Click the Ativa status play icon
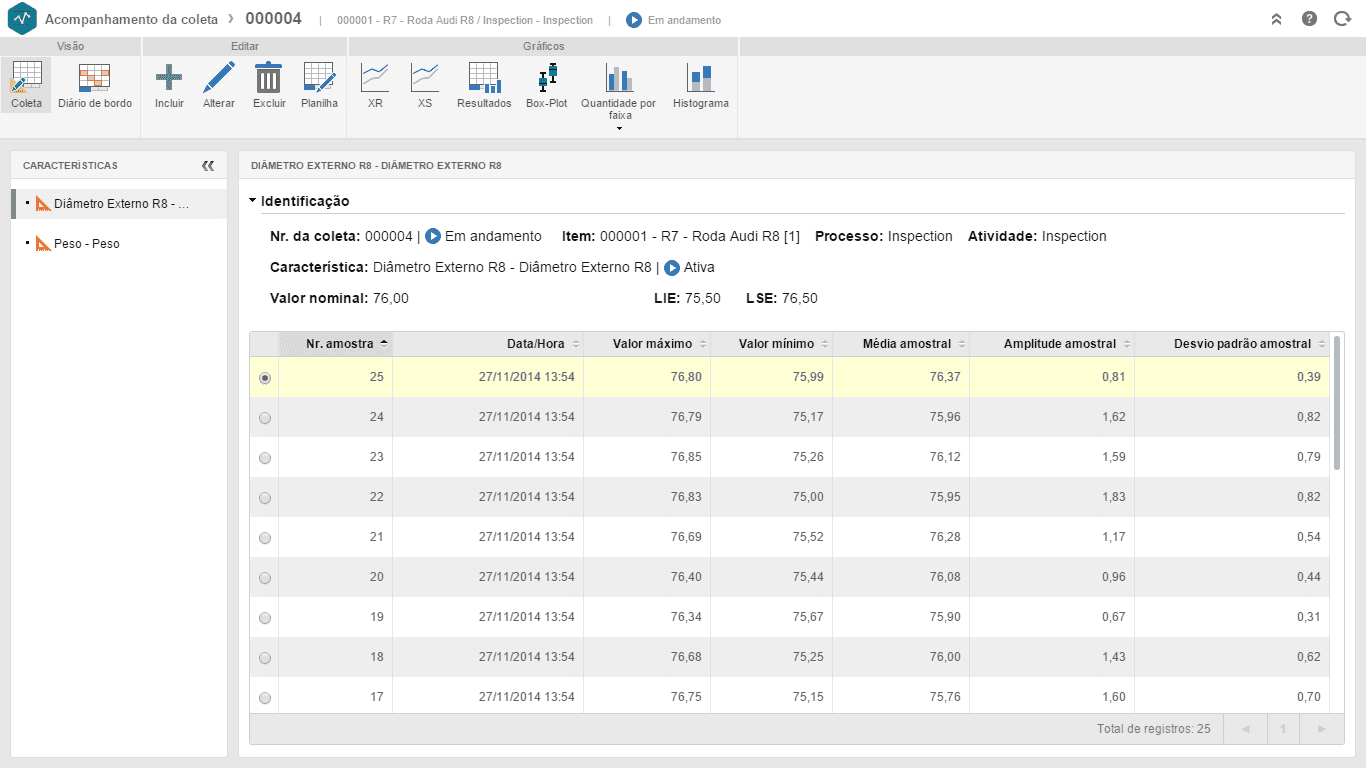 (672, 268)
